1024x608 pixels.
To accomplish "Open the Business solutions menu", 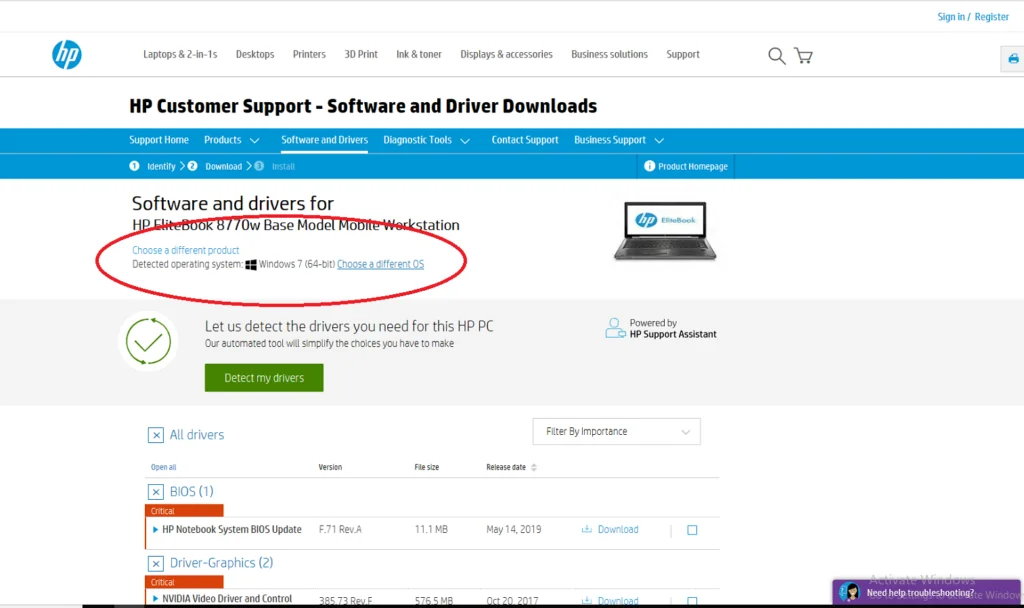I will coord(609,54).
